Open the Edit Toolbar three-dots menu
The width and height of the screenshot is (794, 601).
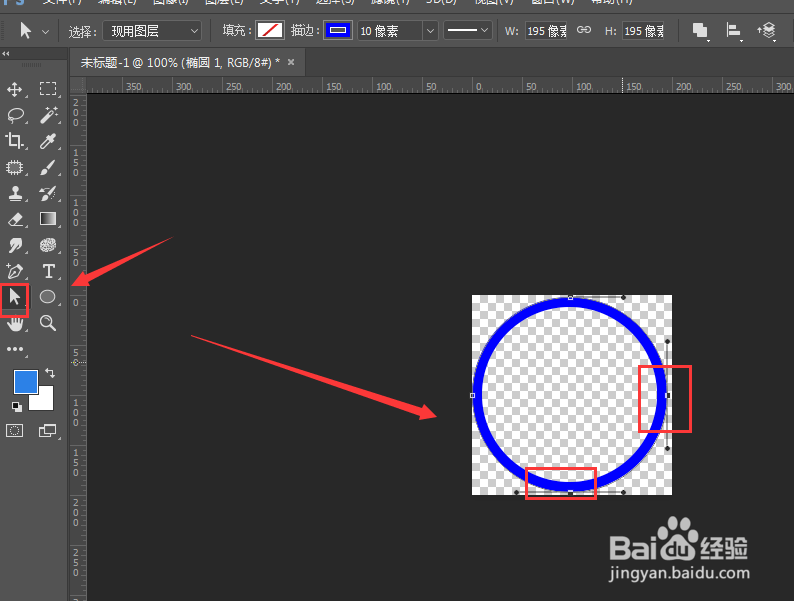[x=15, y=349]
